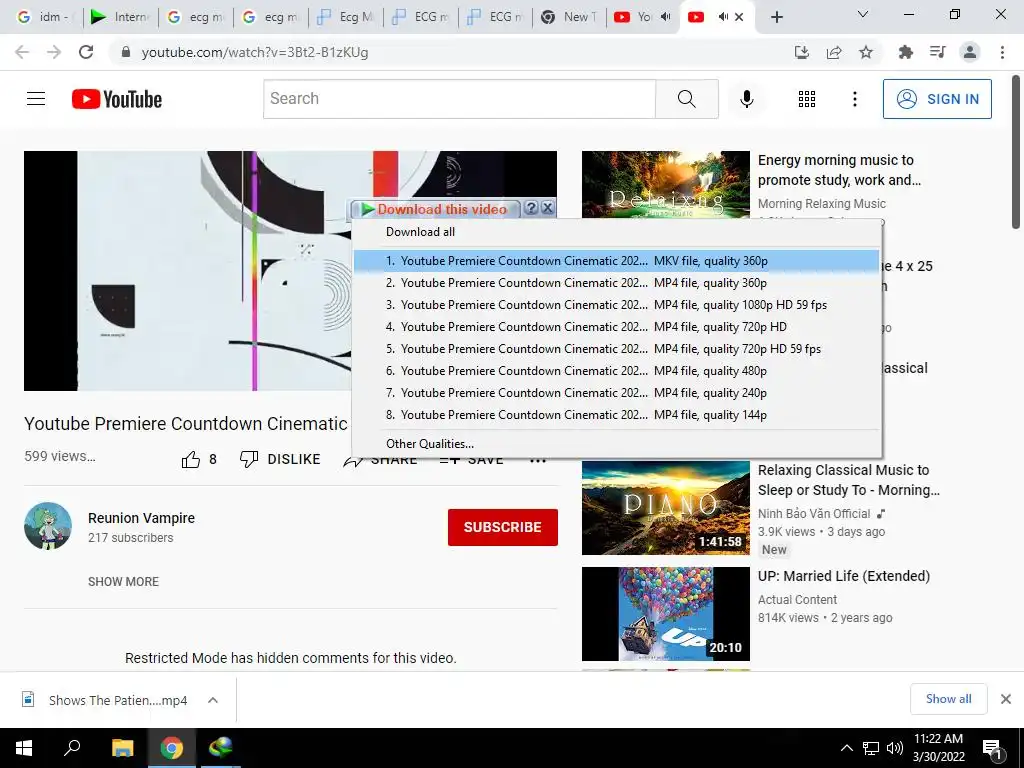Click the IDM help question mark button
This screenshot has height=768, width=1024.
click(531, 208)
